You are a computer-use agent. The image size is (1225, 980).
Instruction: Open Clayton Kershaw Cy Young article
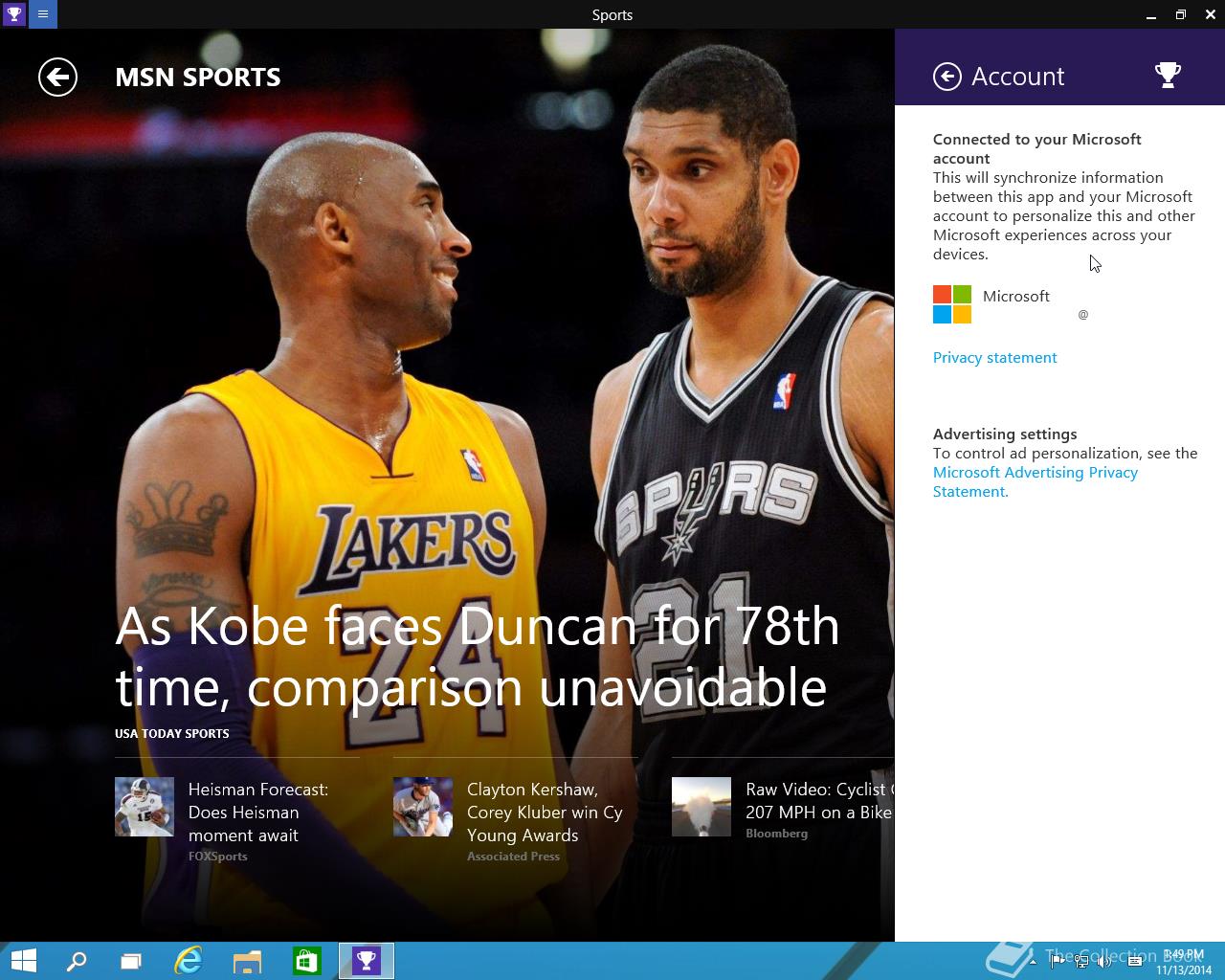(545, 812)
